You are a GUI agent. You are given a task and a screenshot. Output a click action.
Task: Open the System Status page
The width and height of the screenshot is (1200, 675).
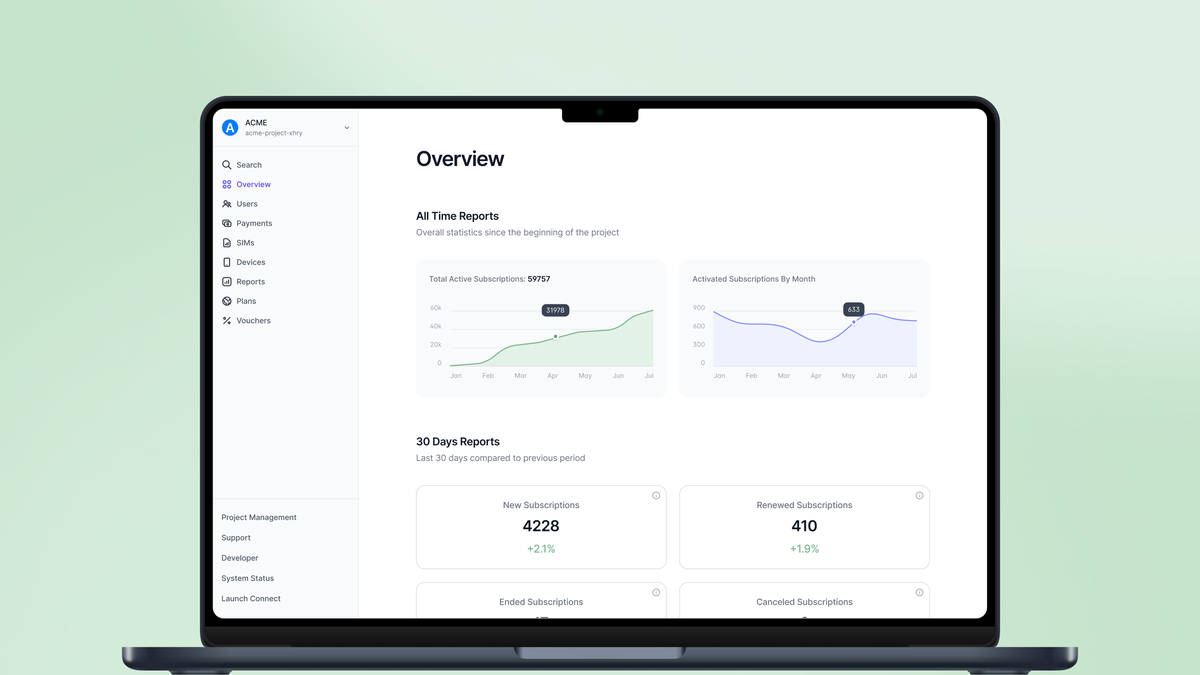point(247,578)
